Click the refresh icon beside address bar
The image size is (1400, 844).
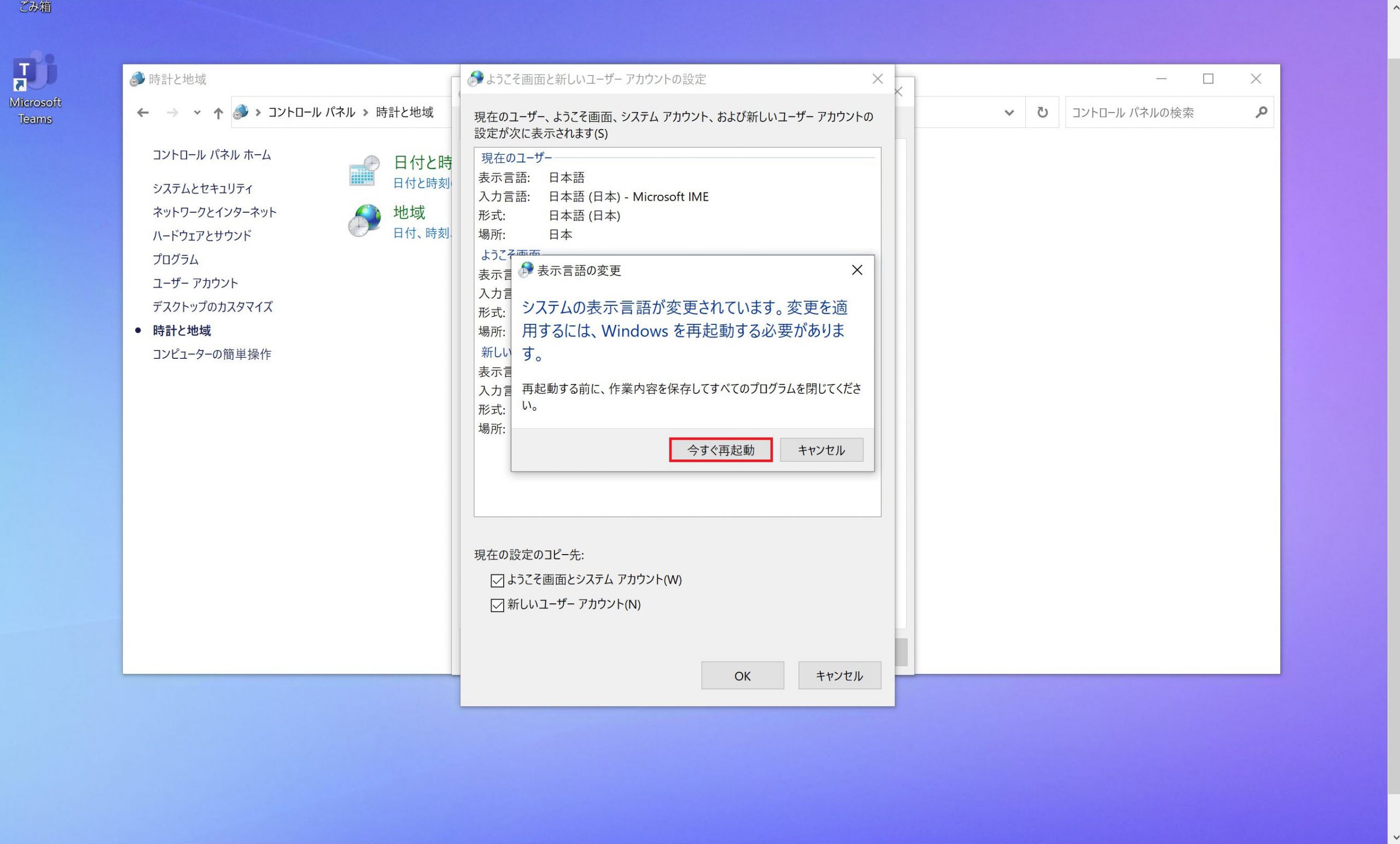pyautogui.click(x=1041, y=113)
